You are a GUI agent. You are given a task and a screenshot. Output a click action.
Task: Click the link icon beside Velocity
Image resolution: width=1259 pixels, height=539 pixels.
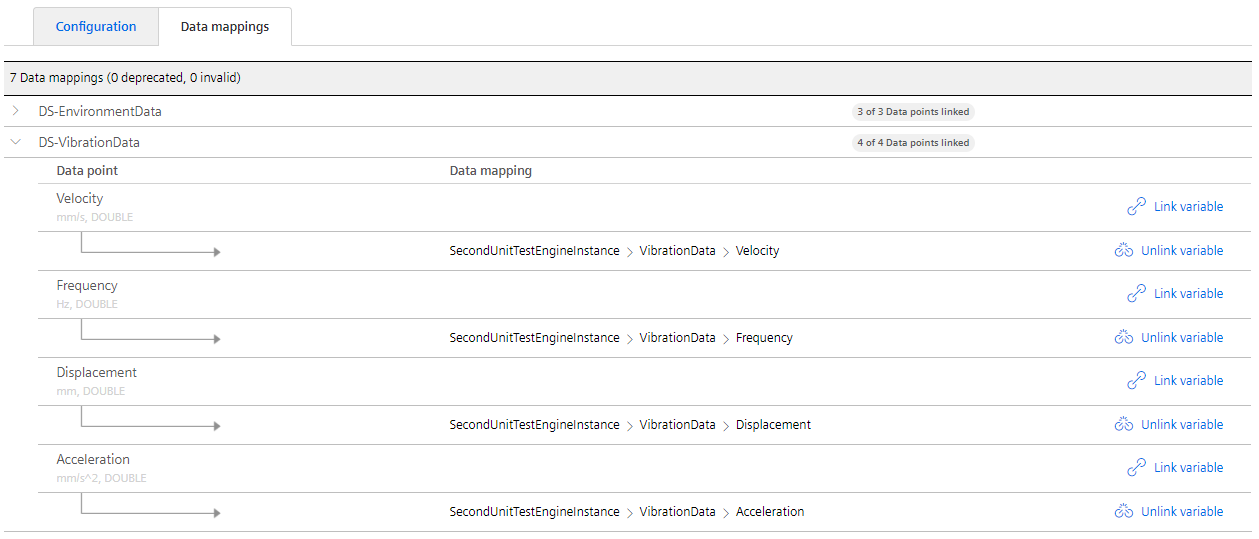[x=1136, y=207]
